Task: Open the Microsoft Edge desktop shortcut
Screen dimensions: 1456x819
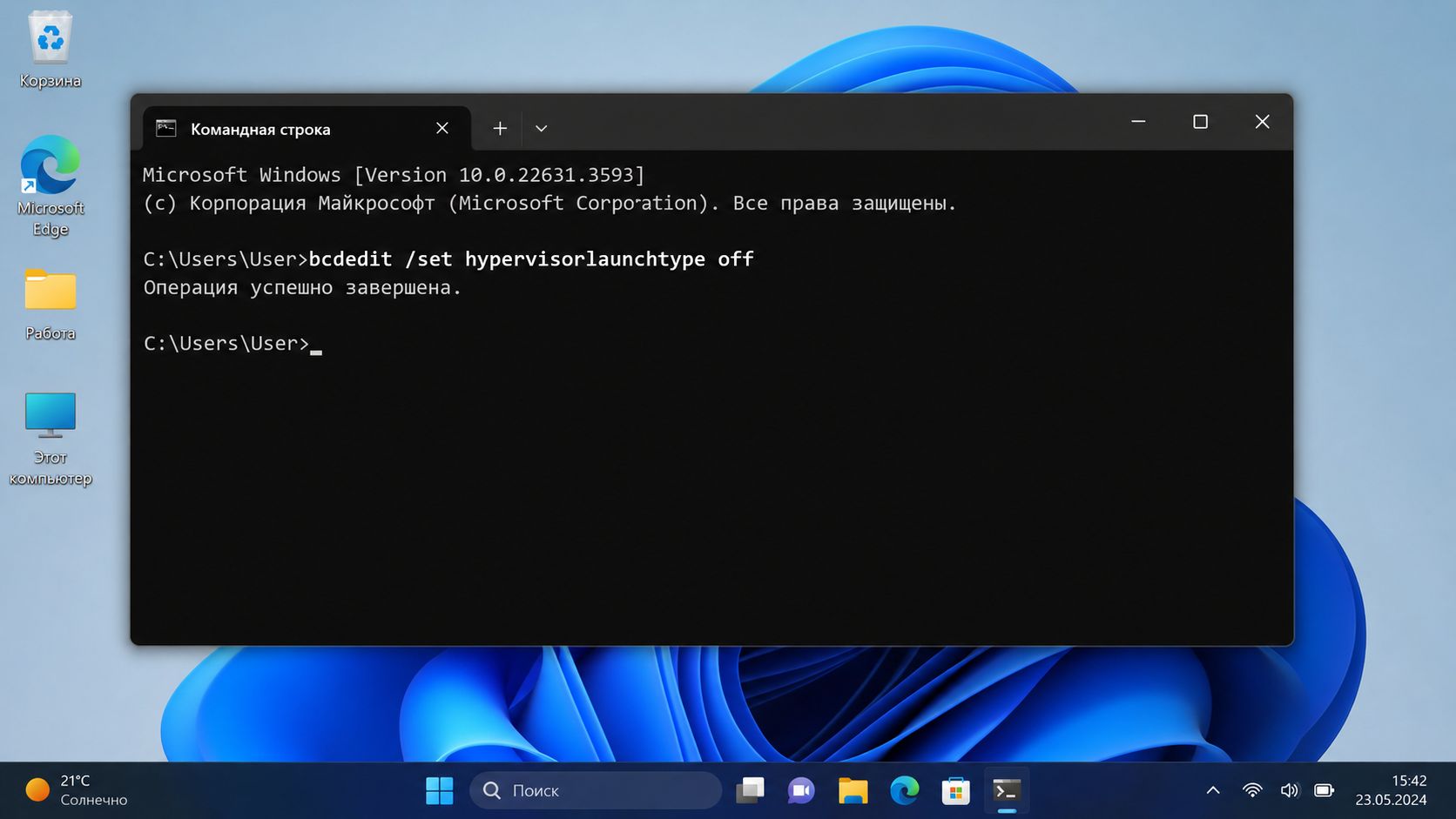Action: pos(51,185)
